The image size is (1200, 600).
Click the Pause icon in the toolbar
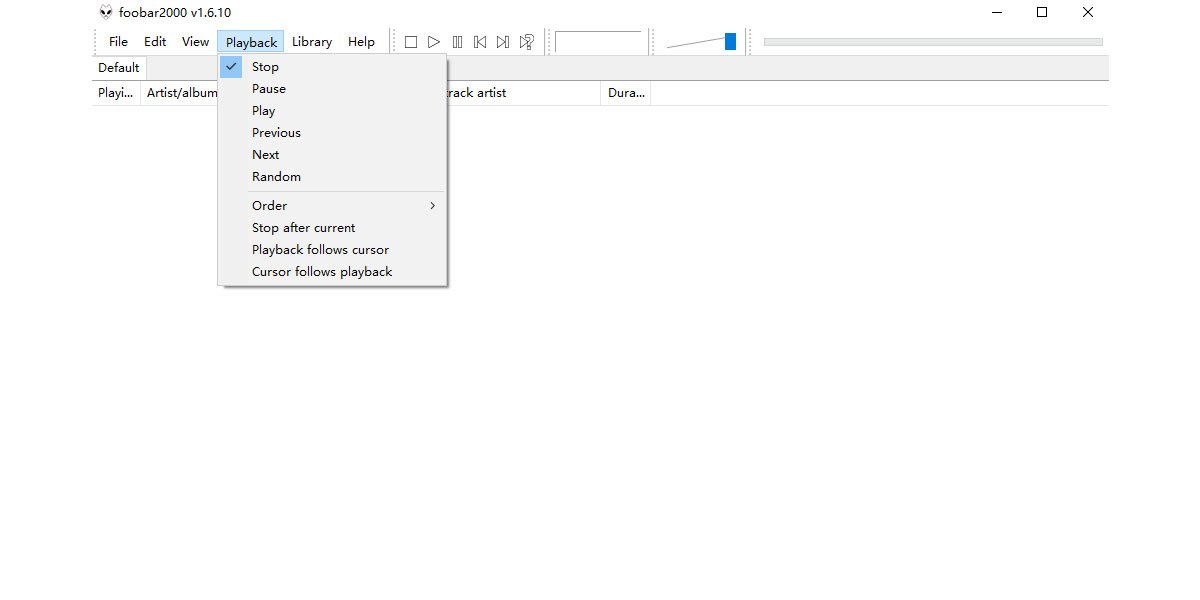point(457,41)
